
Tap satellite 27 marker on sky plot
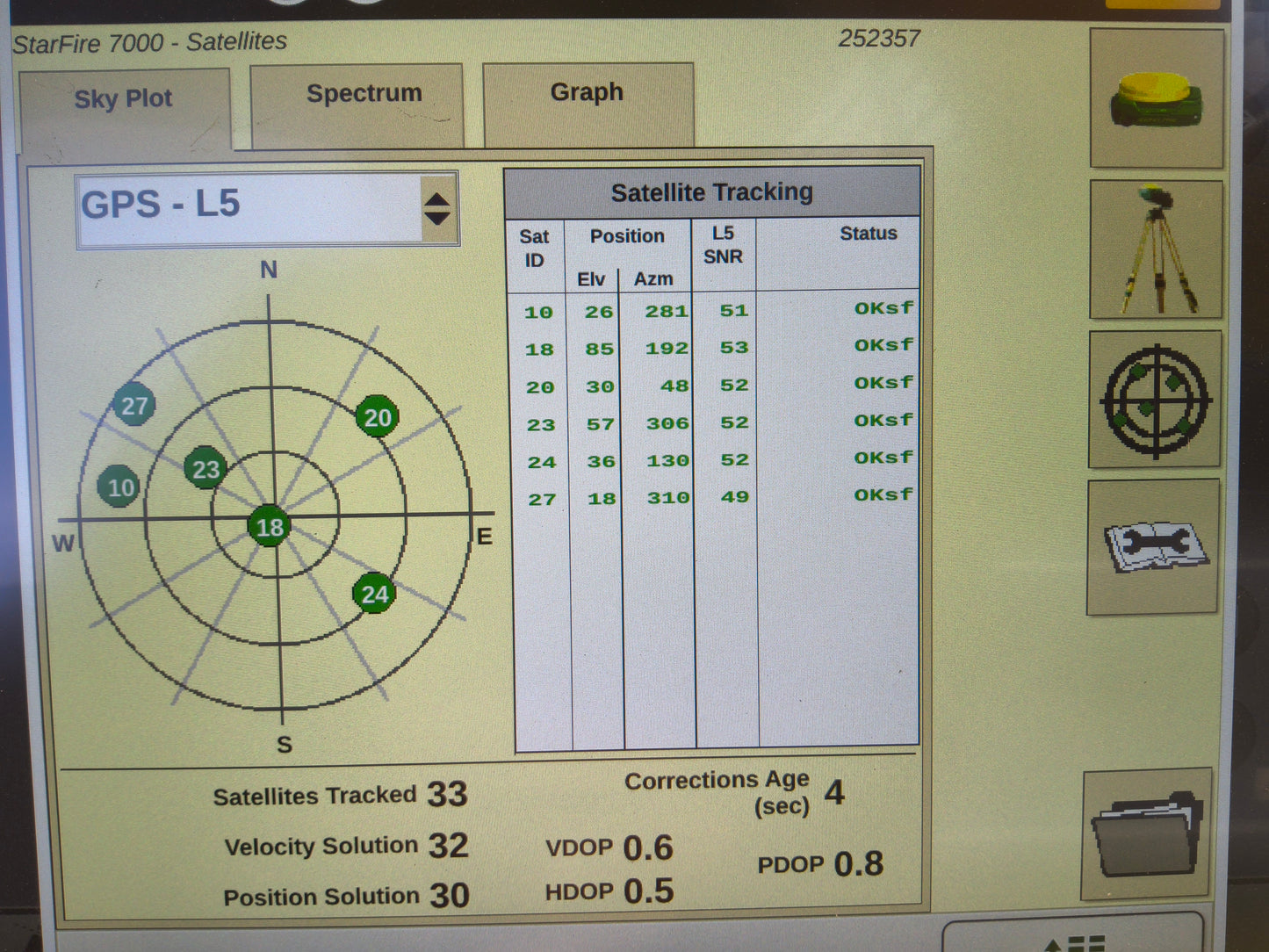coord(133,406)
